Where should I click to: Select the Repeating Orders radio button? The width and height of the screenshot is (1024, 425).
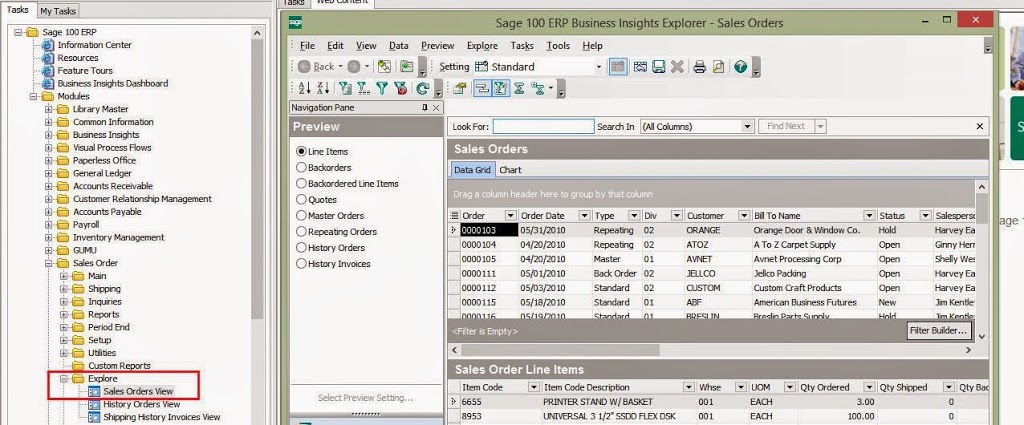[x=301, y=231]
